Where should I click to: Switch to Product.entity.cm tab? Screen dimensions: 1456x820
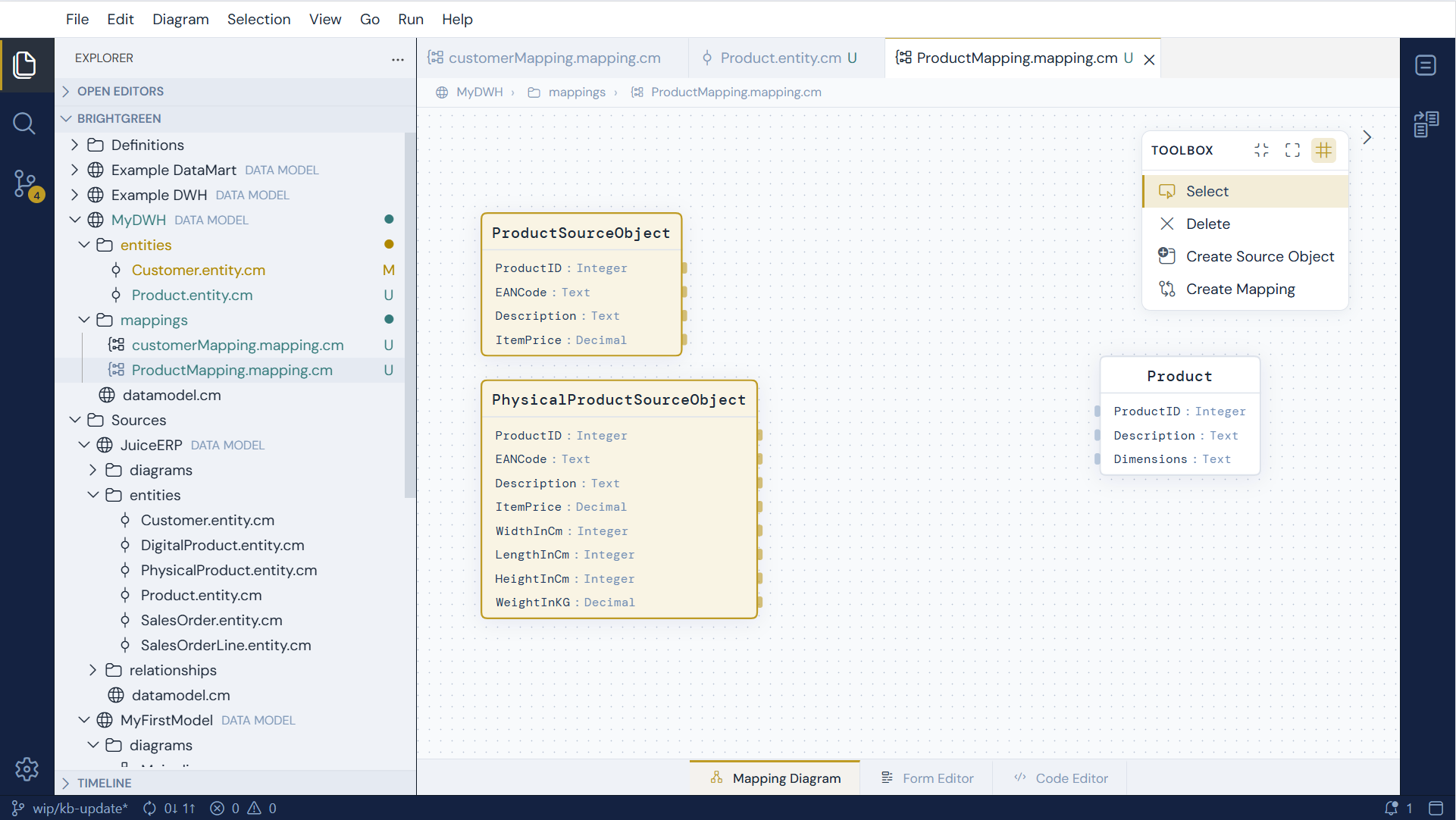787,58
